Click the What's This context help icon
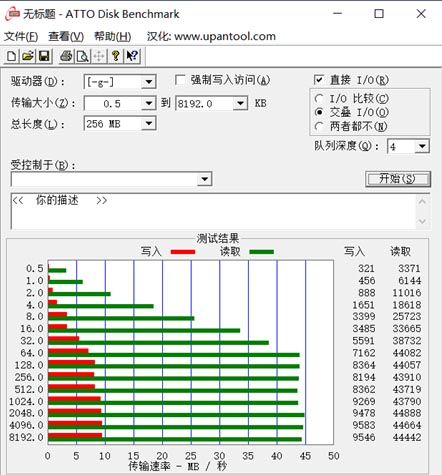Viewport: 442px width, 475px height. pyautogui.click(x=132, y=56)
